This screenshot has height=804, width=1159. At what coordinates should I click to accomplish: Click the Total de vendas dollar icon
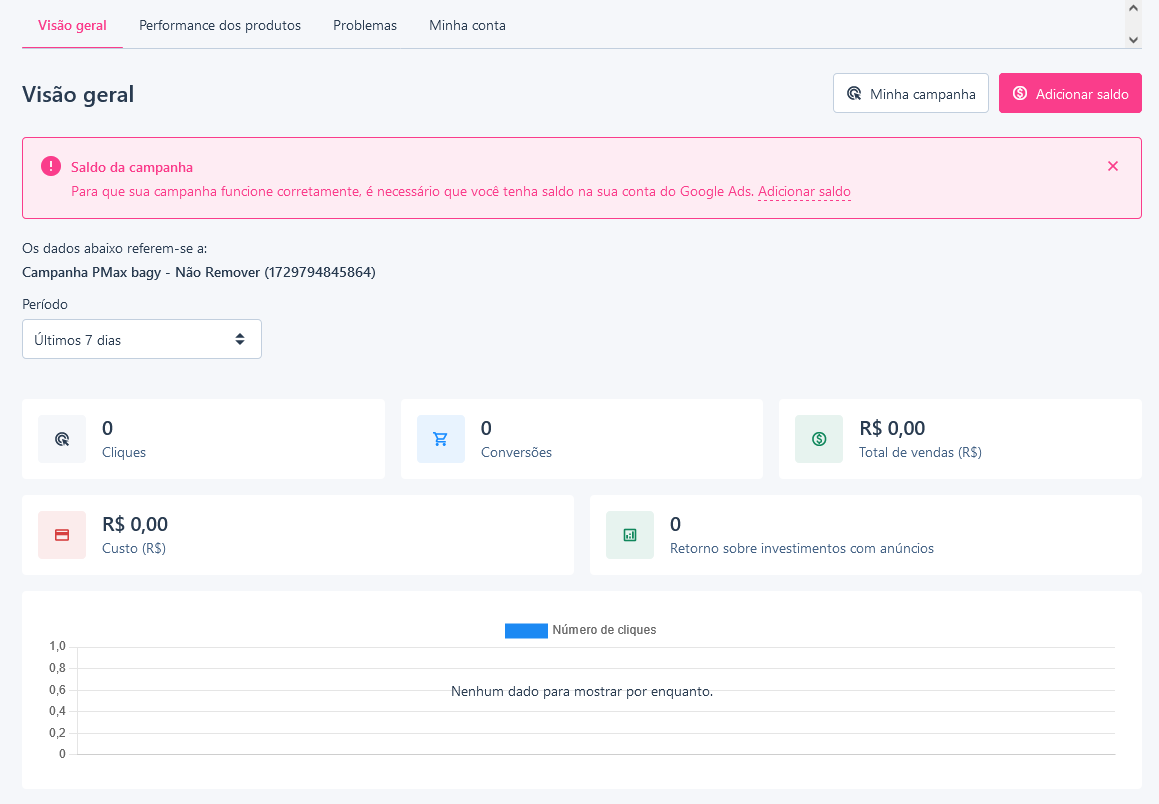819,439
